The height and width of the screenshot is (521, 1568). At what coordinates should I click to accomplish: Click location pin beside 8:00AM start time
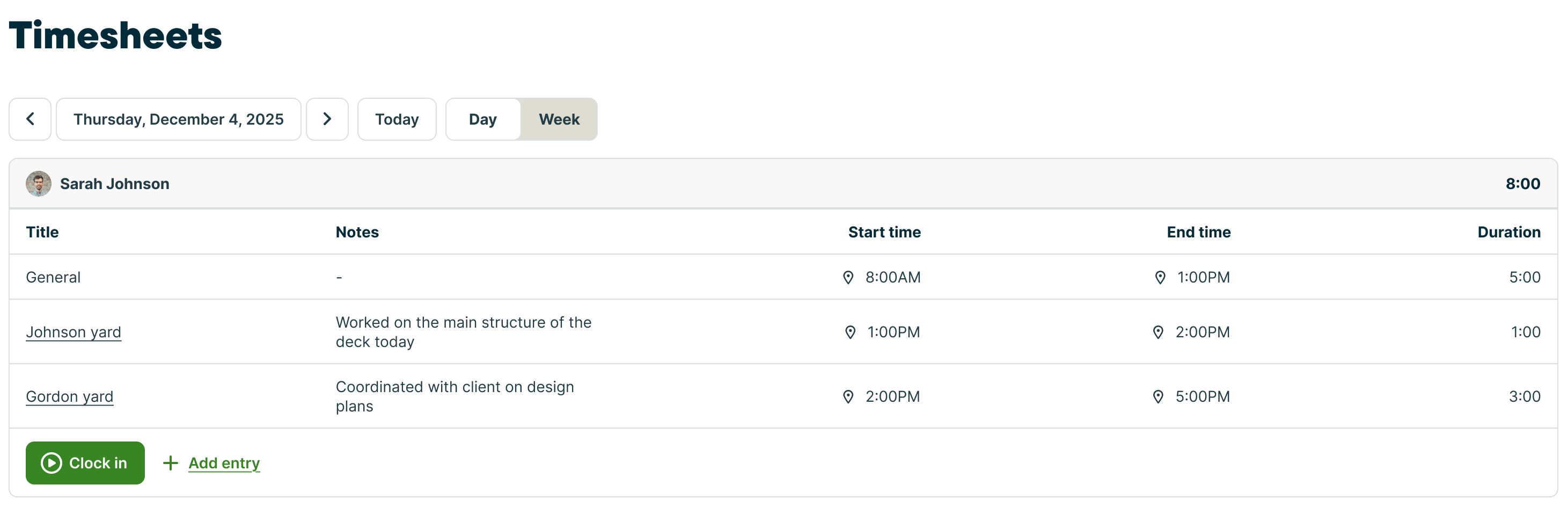[848, 278]
